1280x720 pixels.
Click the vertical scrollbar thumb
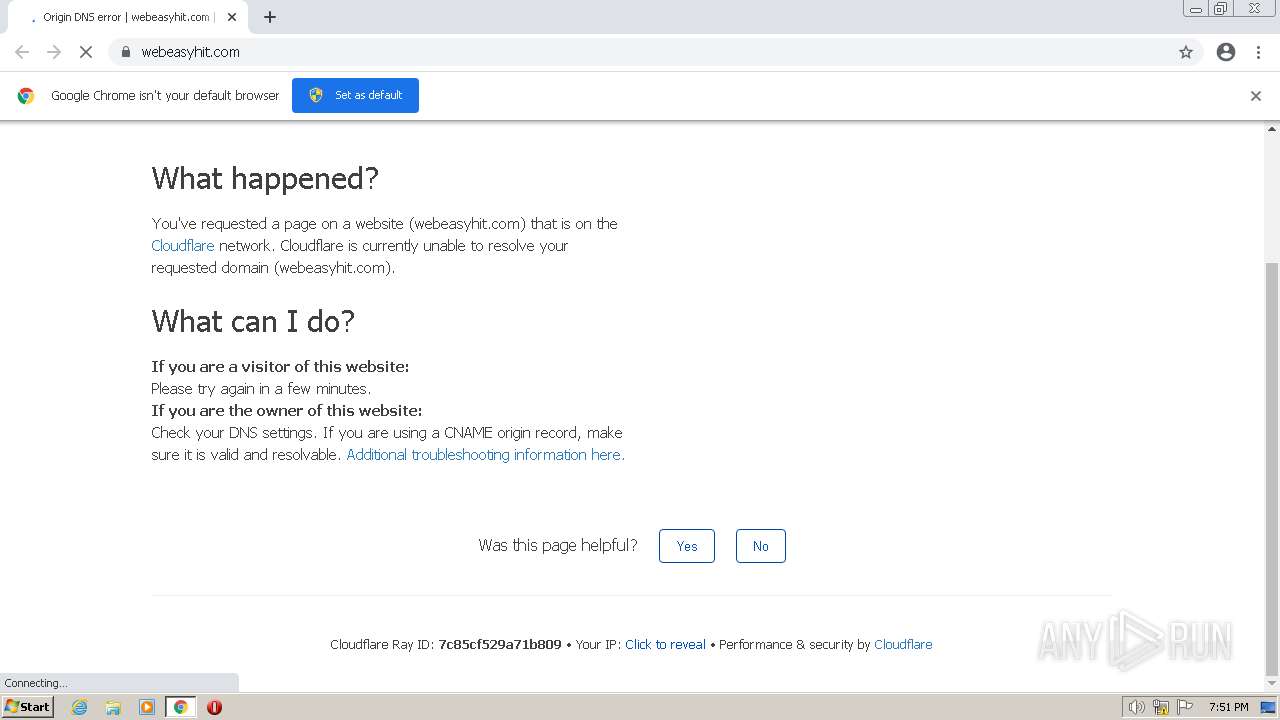[x=1272, y=468]
